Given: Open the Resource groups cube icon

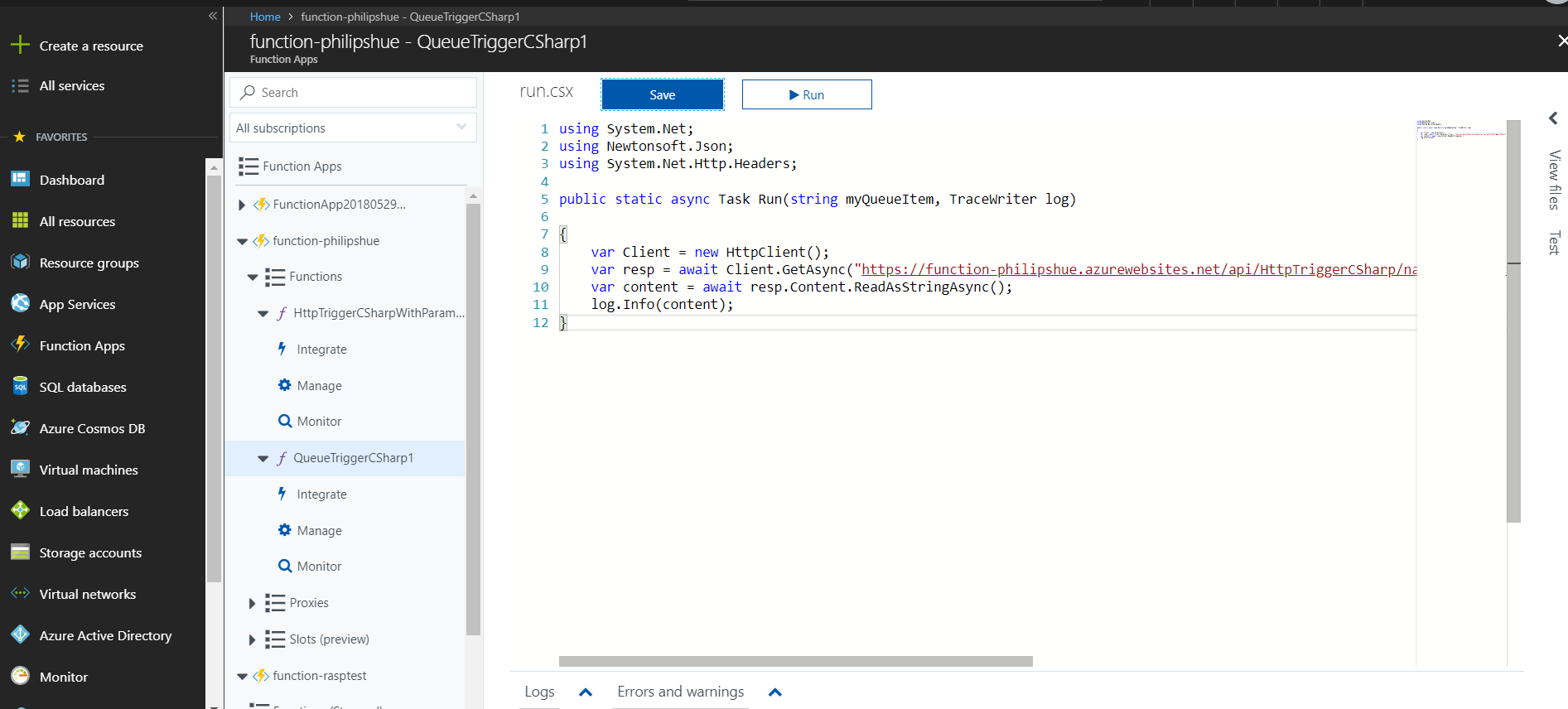Looking at the screenshot, I should pyautogui.click(x=20, y=262).
